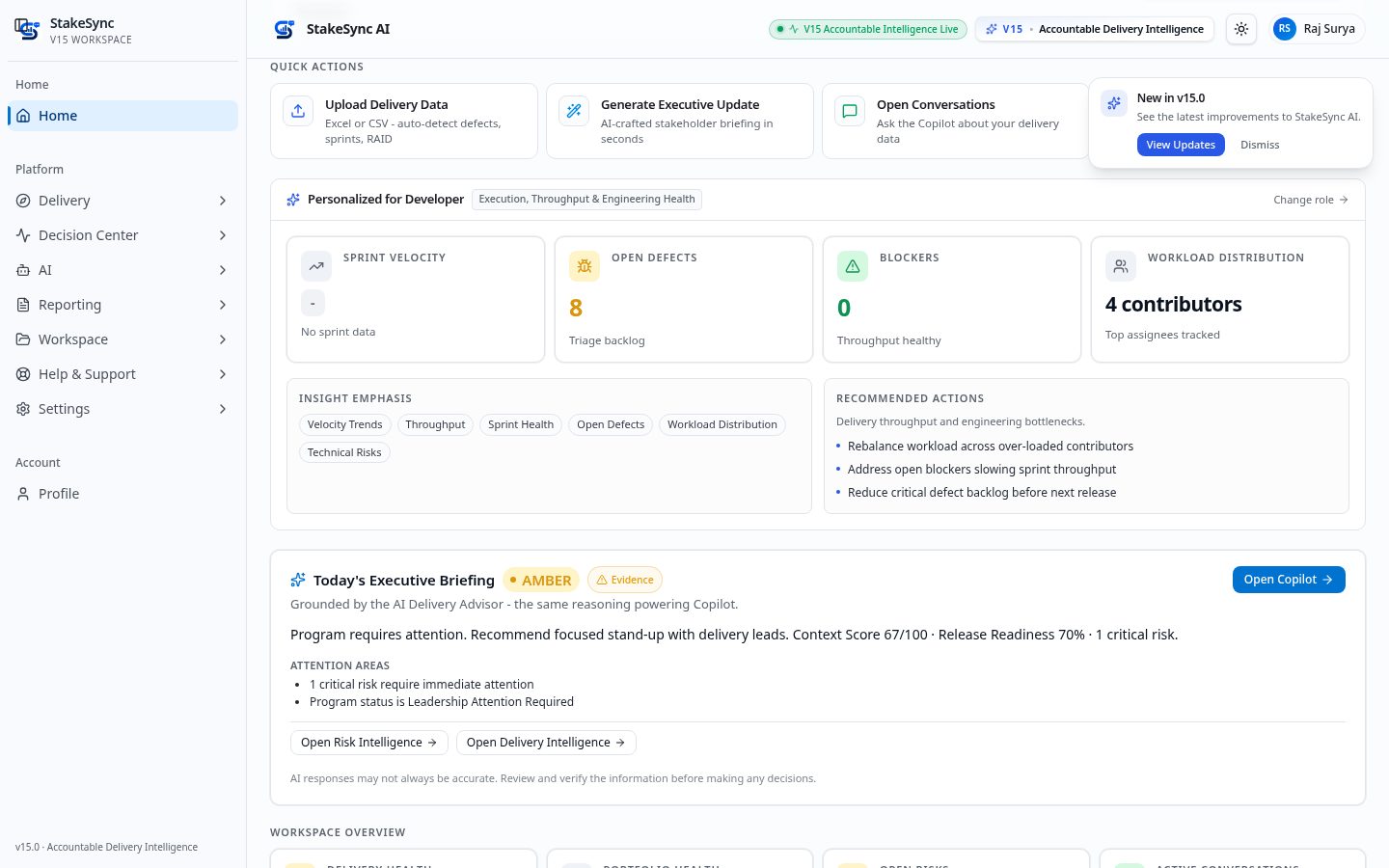Click the Change role link
Viewport: 1389px width, 868px height.
[x=1311, y=200]
